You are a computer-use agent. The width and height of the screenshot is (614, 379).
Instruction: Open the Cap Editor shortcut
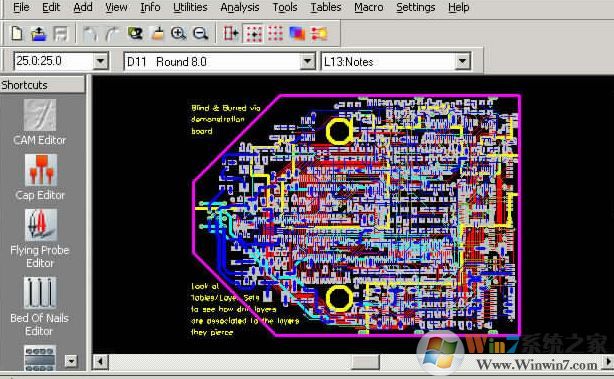point(40,177)
